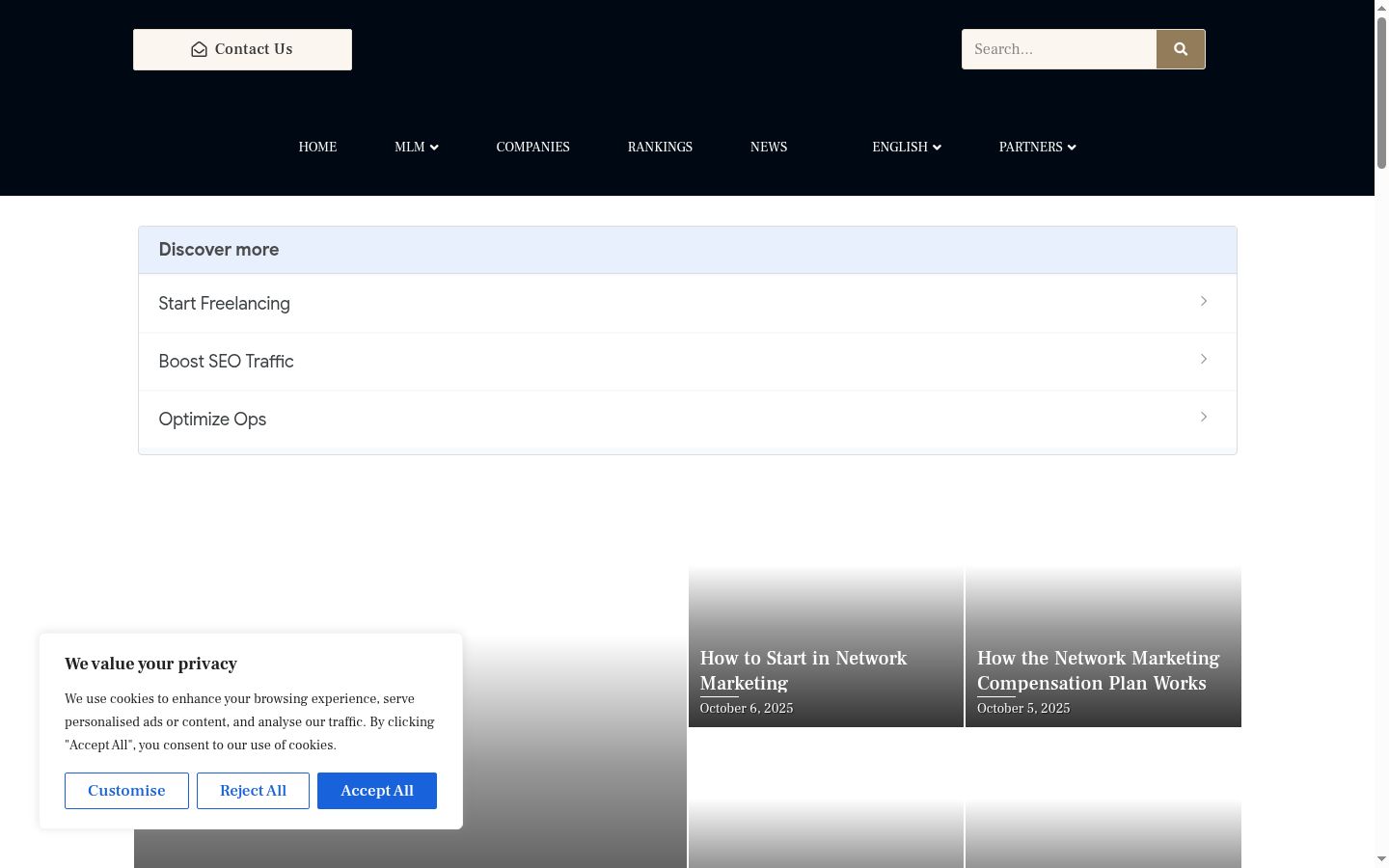
Task: Go to the Home menu item
Action: (x=317, y=147)
